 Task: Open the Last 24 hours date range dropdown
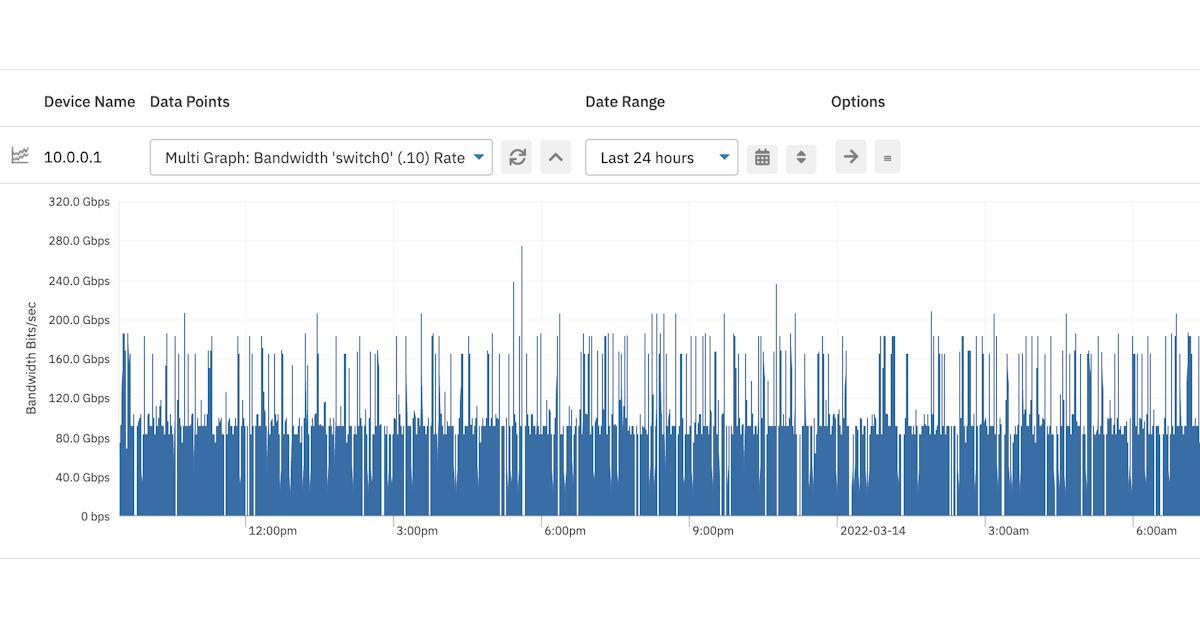point(661,157)
